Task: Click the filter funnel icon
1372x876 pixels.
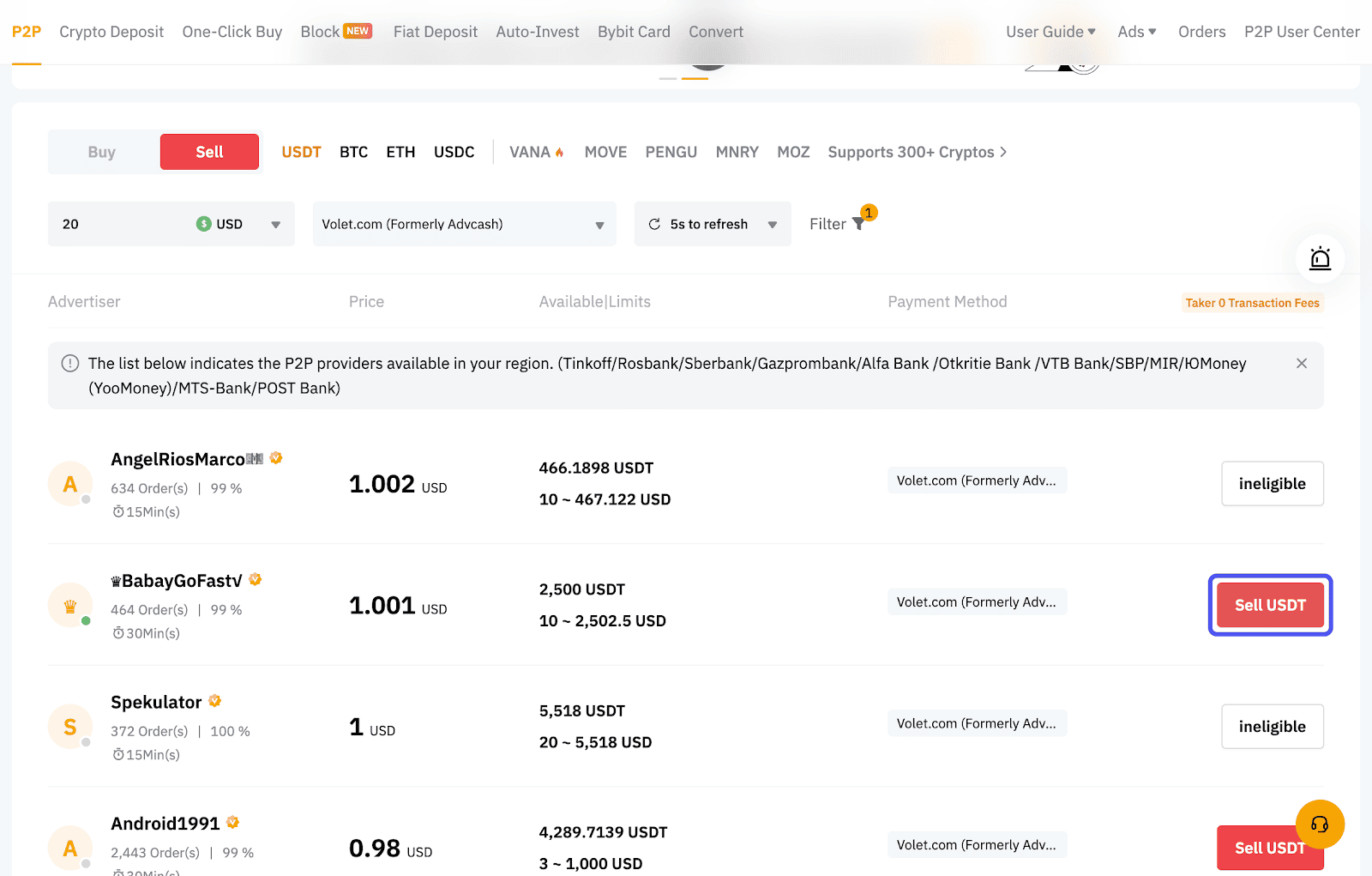Action: pyautogui.click(x=859, y=223)
